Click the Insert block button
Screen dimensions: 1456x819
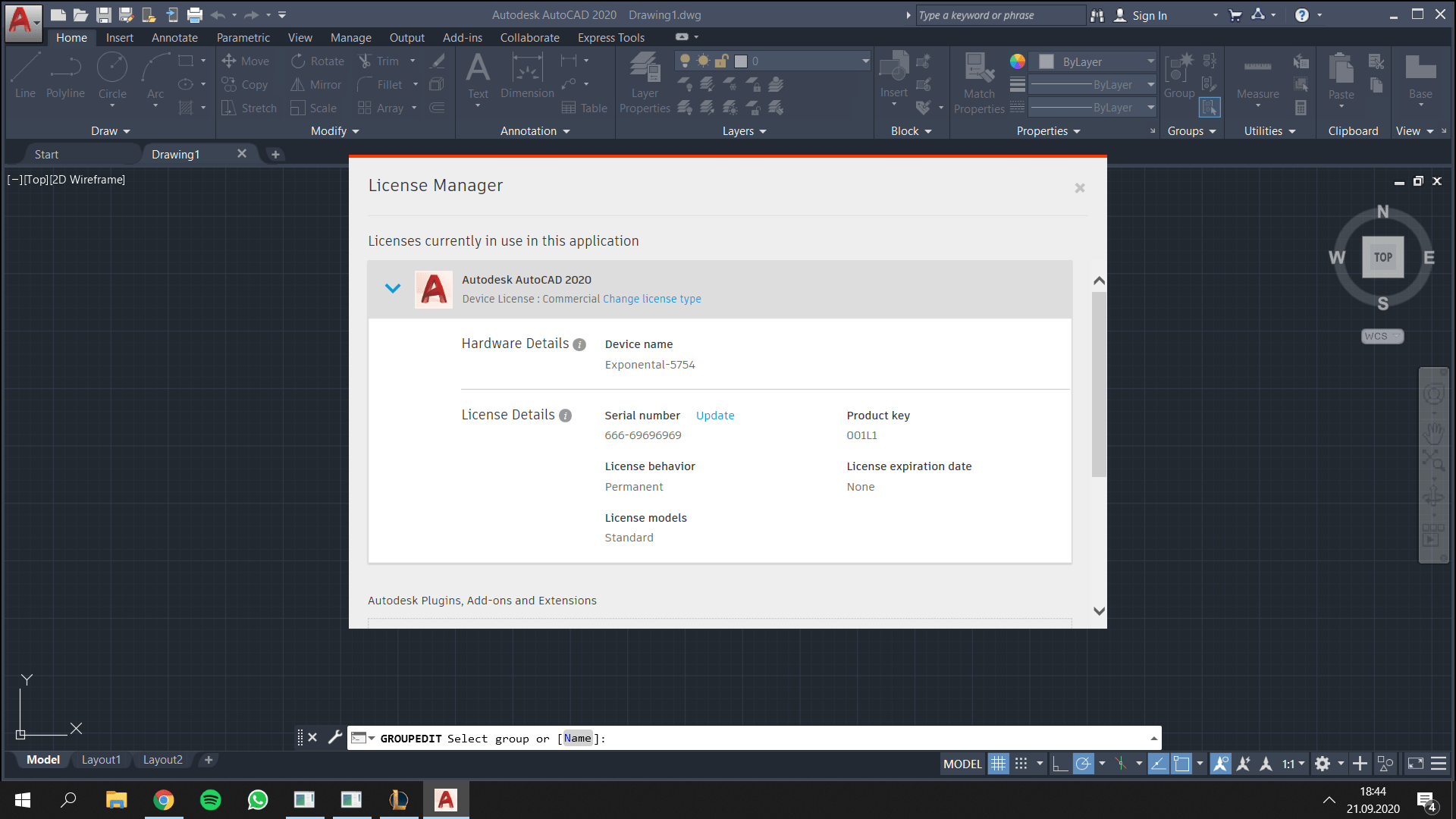[x=894, y=76]
